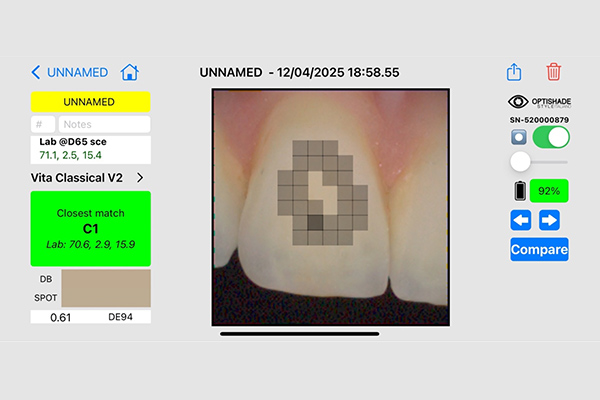Turn off the green toggle switch
This screenshot has width=600, height=400.
tap(551, 136)
